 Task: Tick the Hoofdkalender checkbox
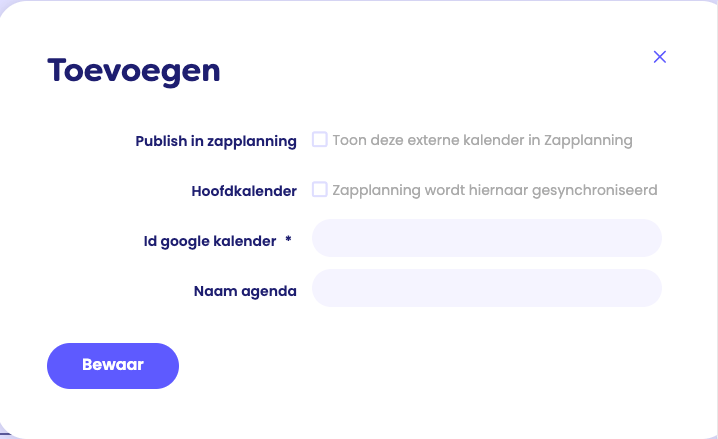[320, 189]
